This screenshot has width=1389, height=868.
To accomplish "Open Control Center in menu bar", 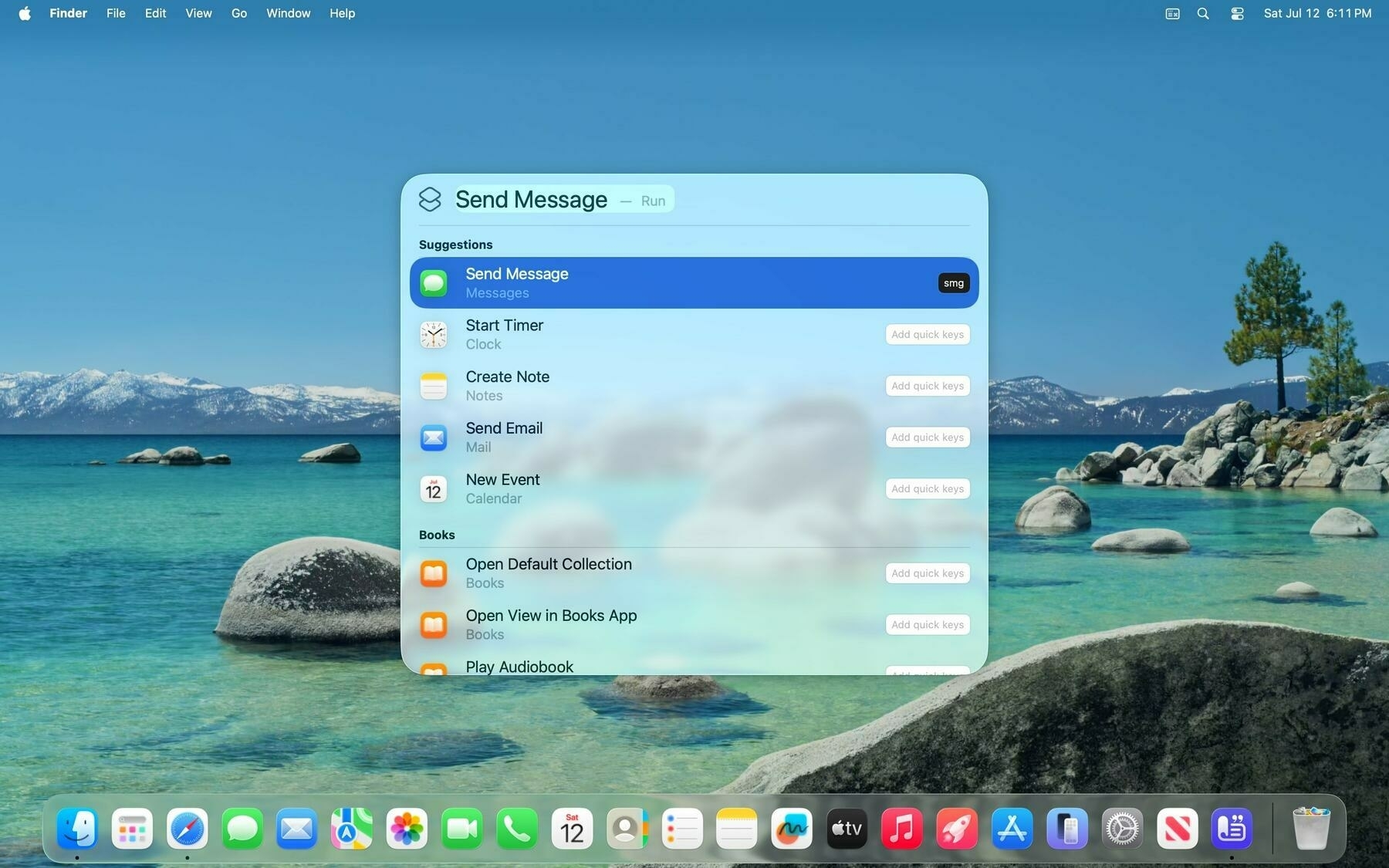I will 1237,13.
